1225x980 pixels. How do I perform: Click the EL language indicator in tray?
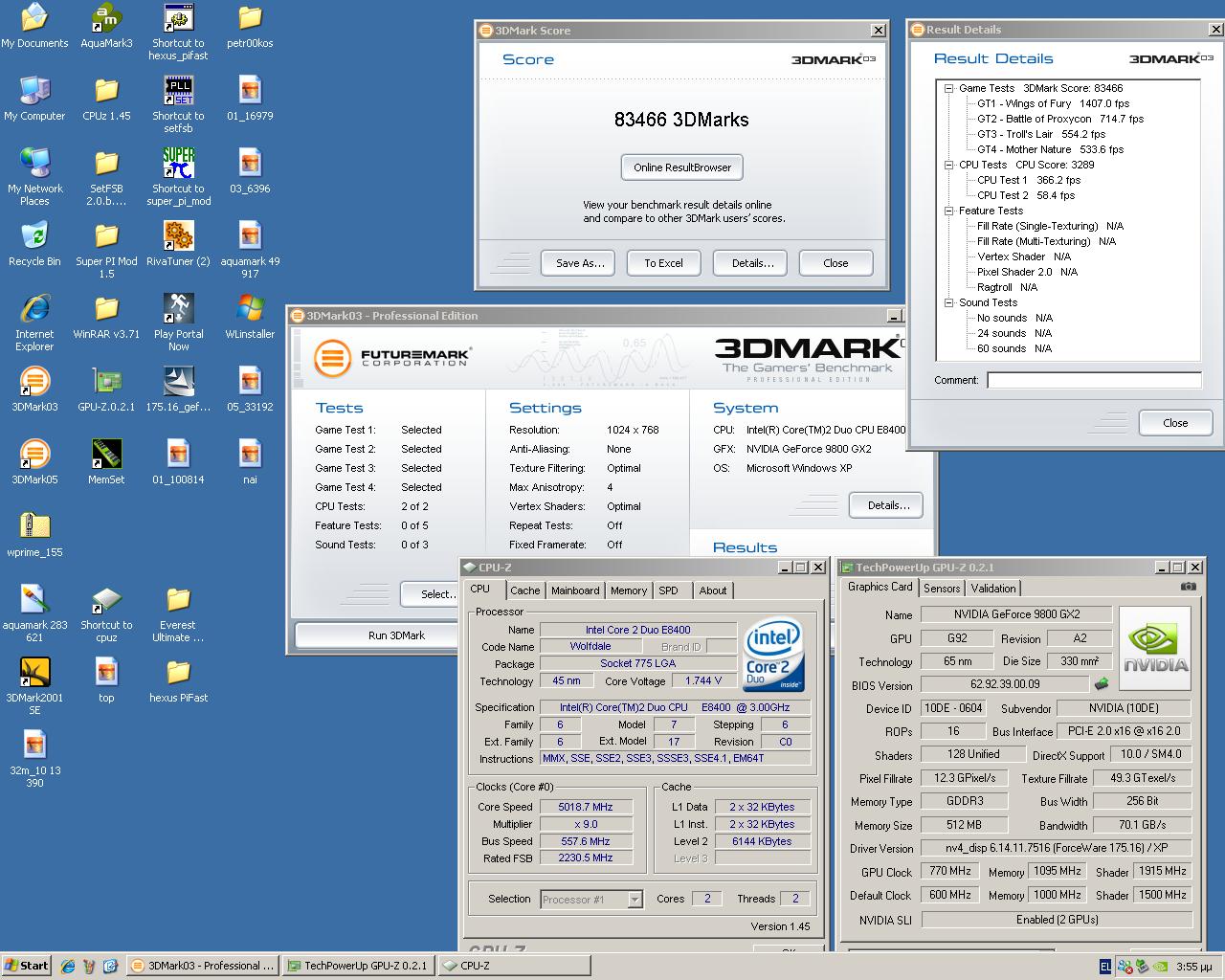coord(1105,967)
